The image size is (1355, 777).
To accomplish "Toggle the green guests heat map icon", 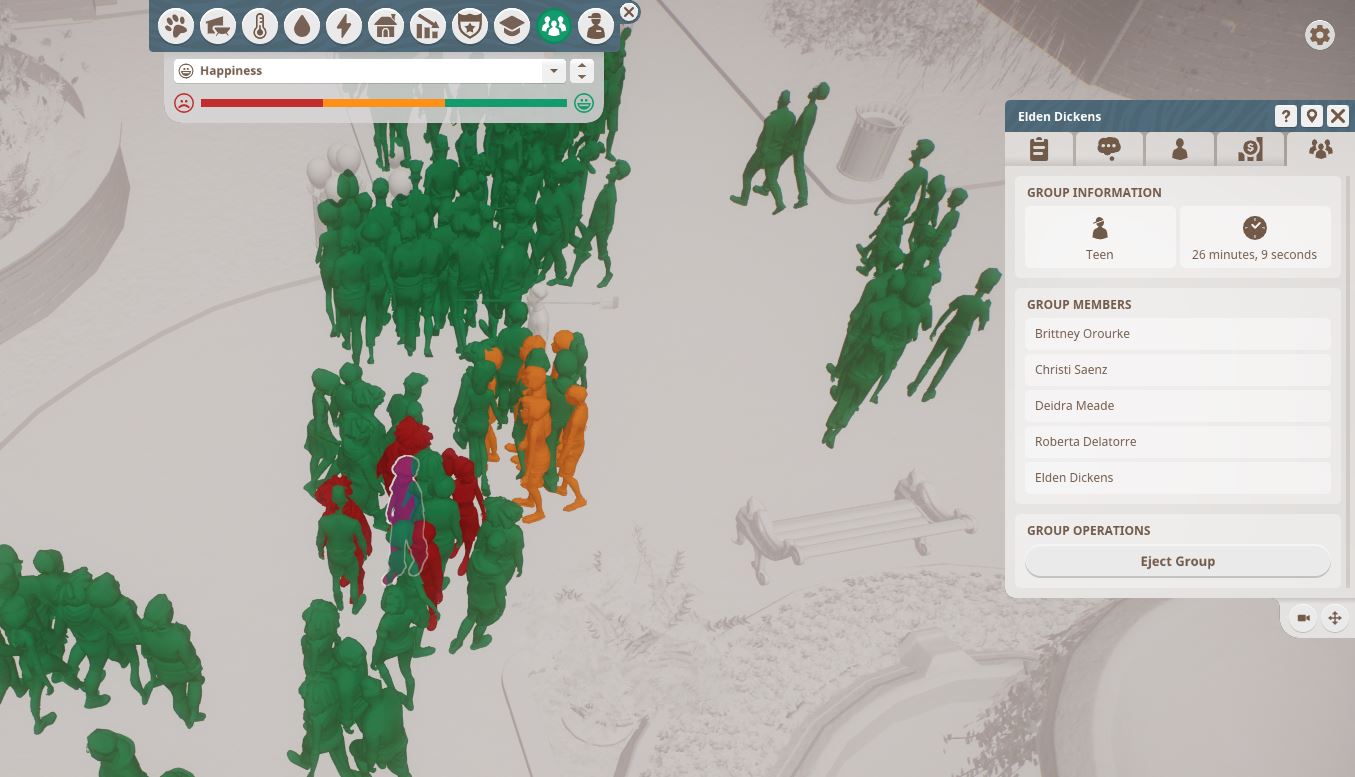I will click(554, 26).
